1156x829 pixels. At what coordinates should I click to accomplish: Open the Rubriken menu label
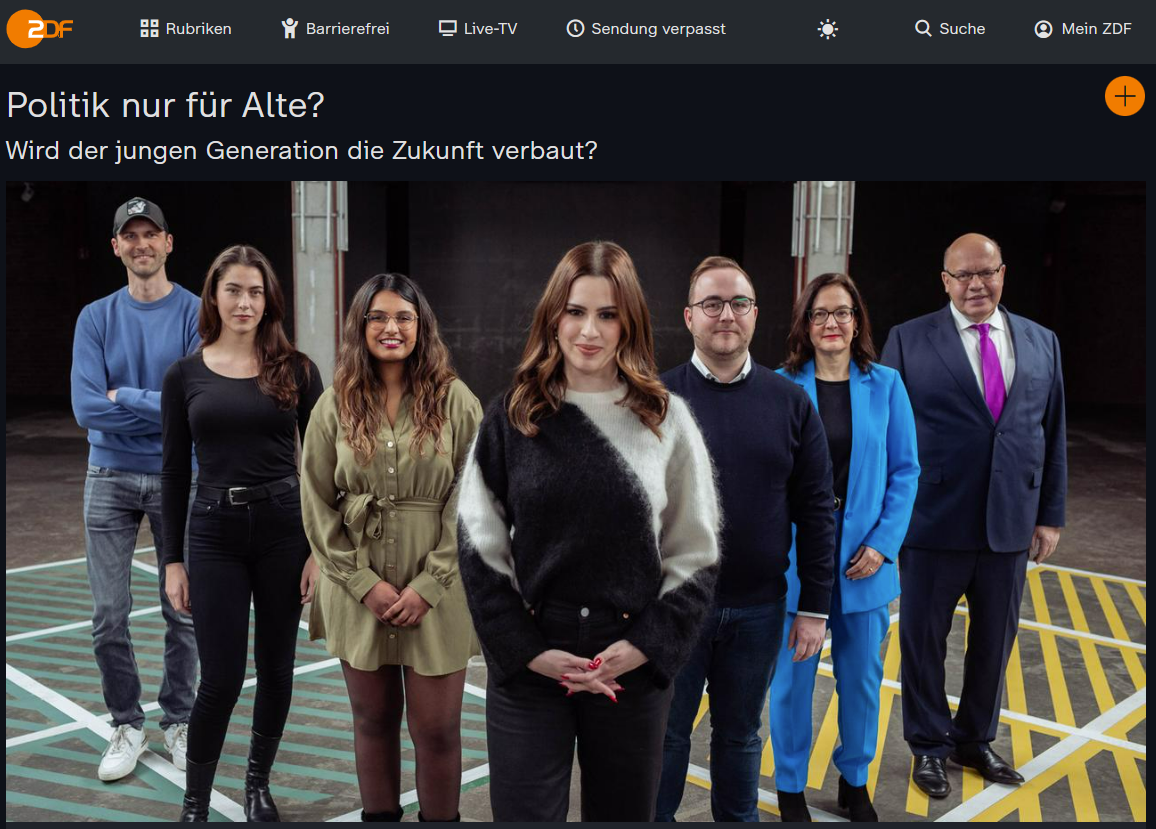pos(198,29)
